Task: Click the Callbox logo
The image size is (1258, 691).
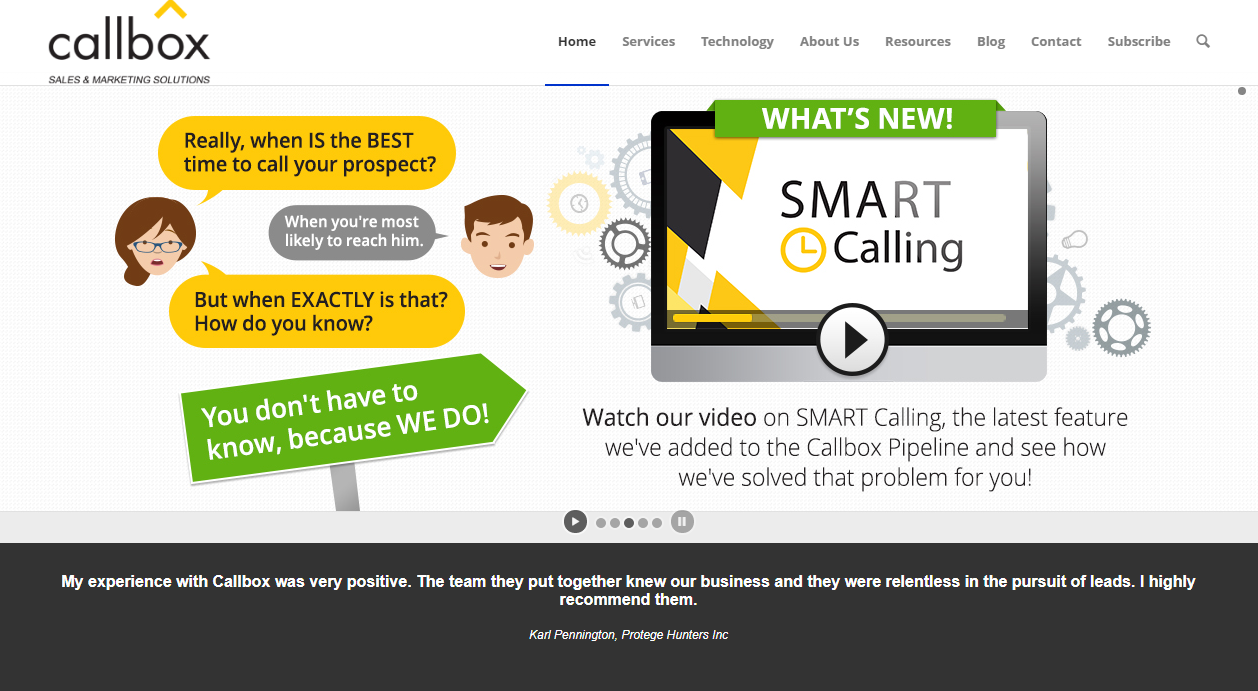Action: [129, 43]
